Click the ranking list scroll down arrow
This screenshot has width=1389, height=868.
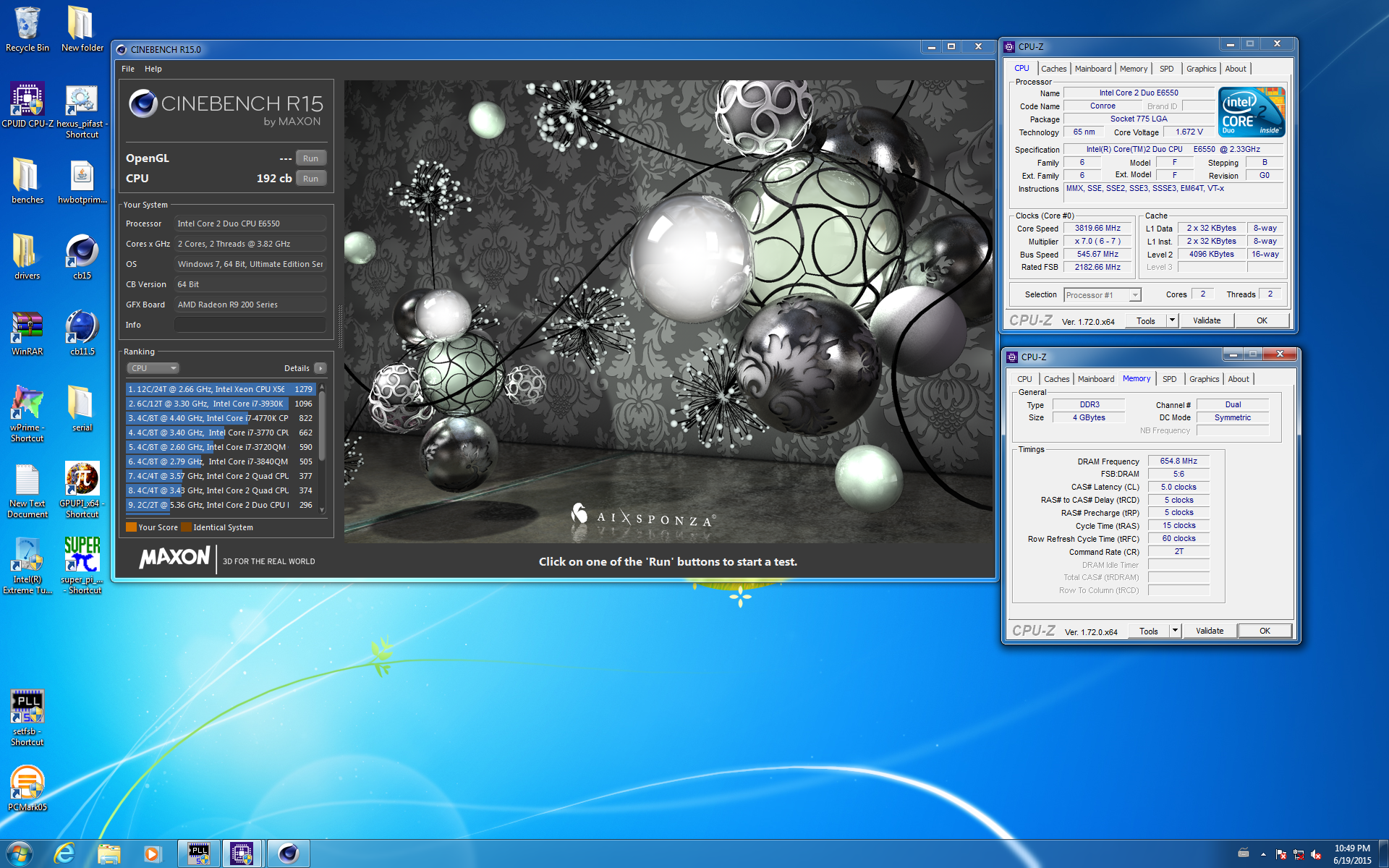click(x=322, y=510)
